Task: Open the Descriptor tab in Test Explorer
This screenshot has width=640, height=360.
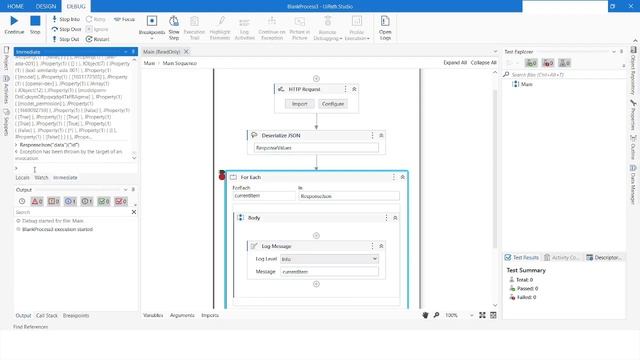Action: (604, 258)
